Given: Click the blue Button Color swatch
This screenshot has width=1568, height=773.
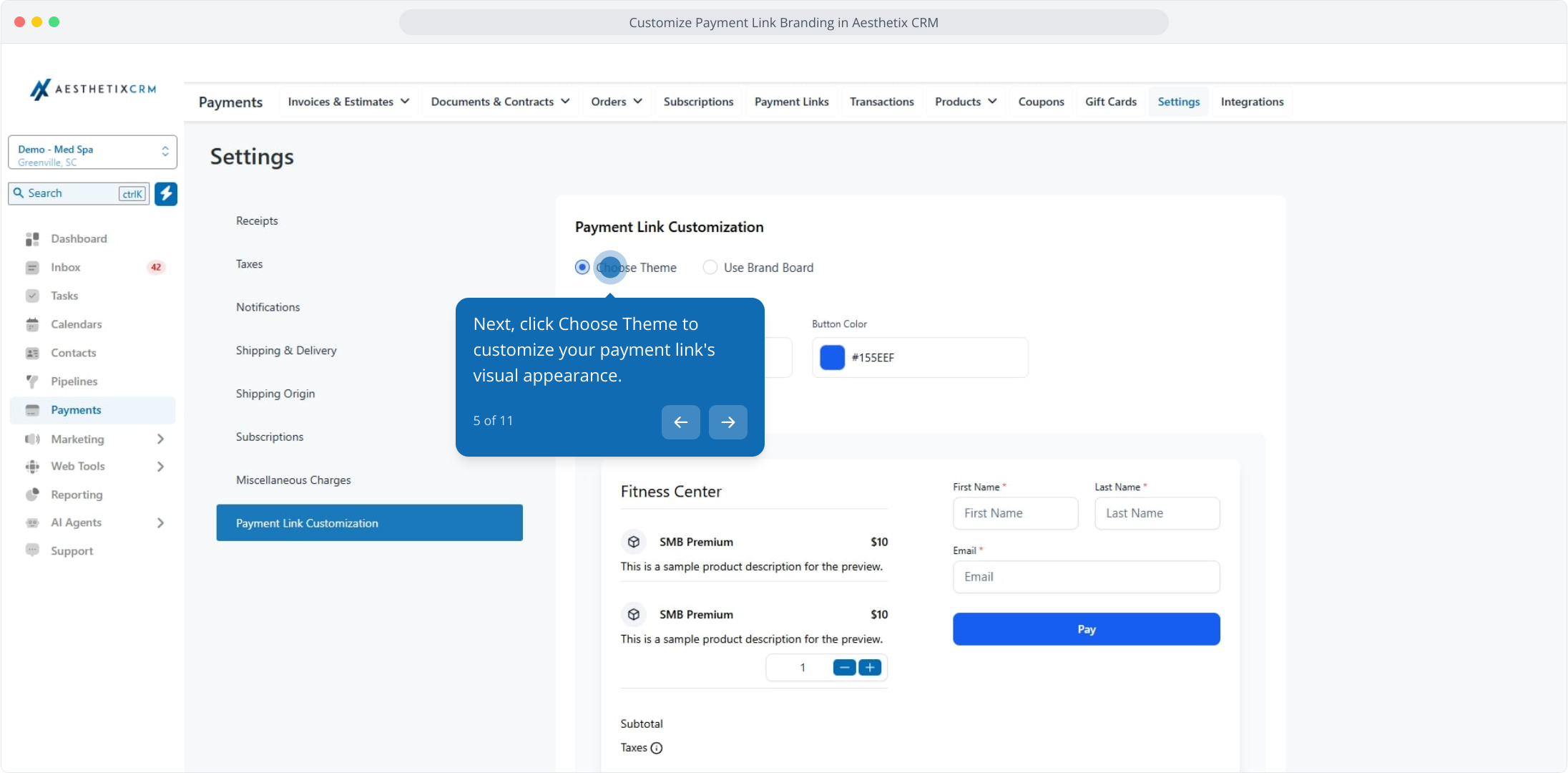Looking at the screenshot, I should click(832, 357).
